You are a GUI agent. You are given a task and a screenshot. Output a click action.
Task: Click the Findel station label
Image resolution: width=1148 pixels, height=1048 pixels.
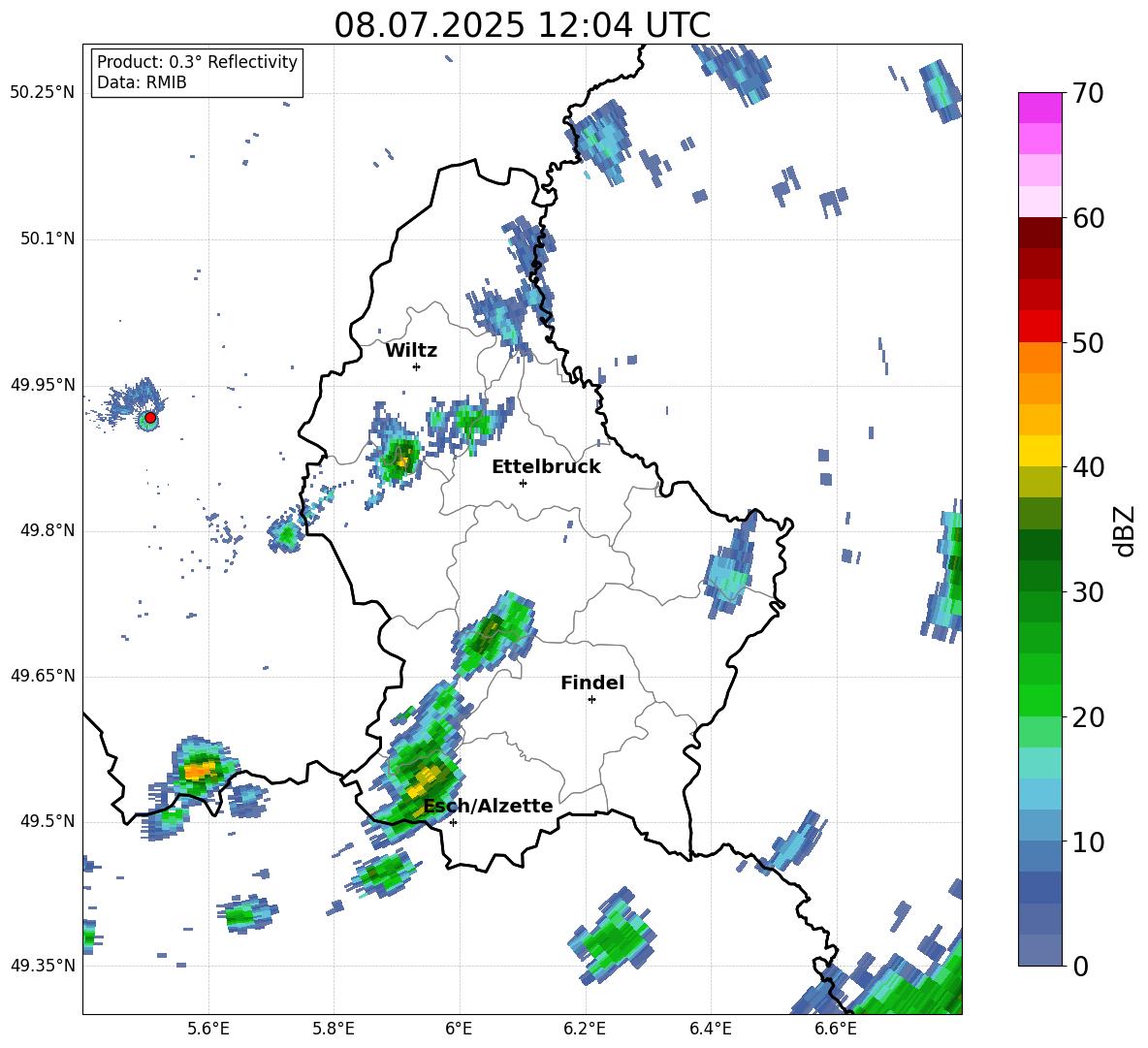click(x=592, y=683)
